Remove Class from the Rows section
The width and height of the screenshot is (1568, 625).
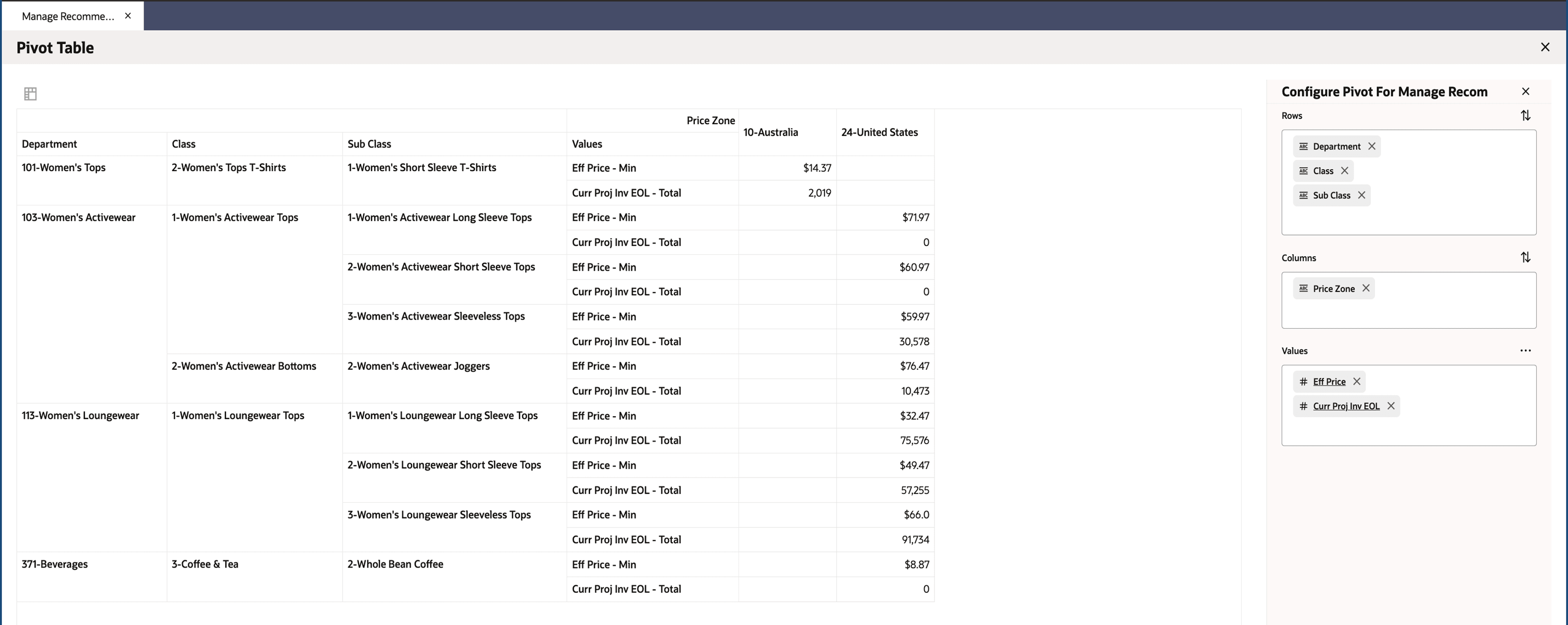point(1345,170)
